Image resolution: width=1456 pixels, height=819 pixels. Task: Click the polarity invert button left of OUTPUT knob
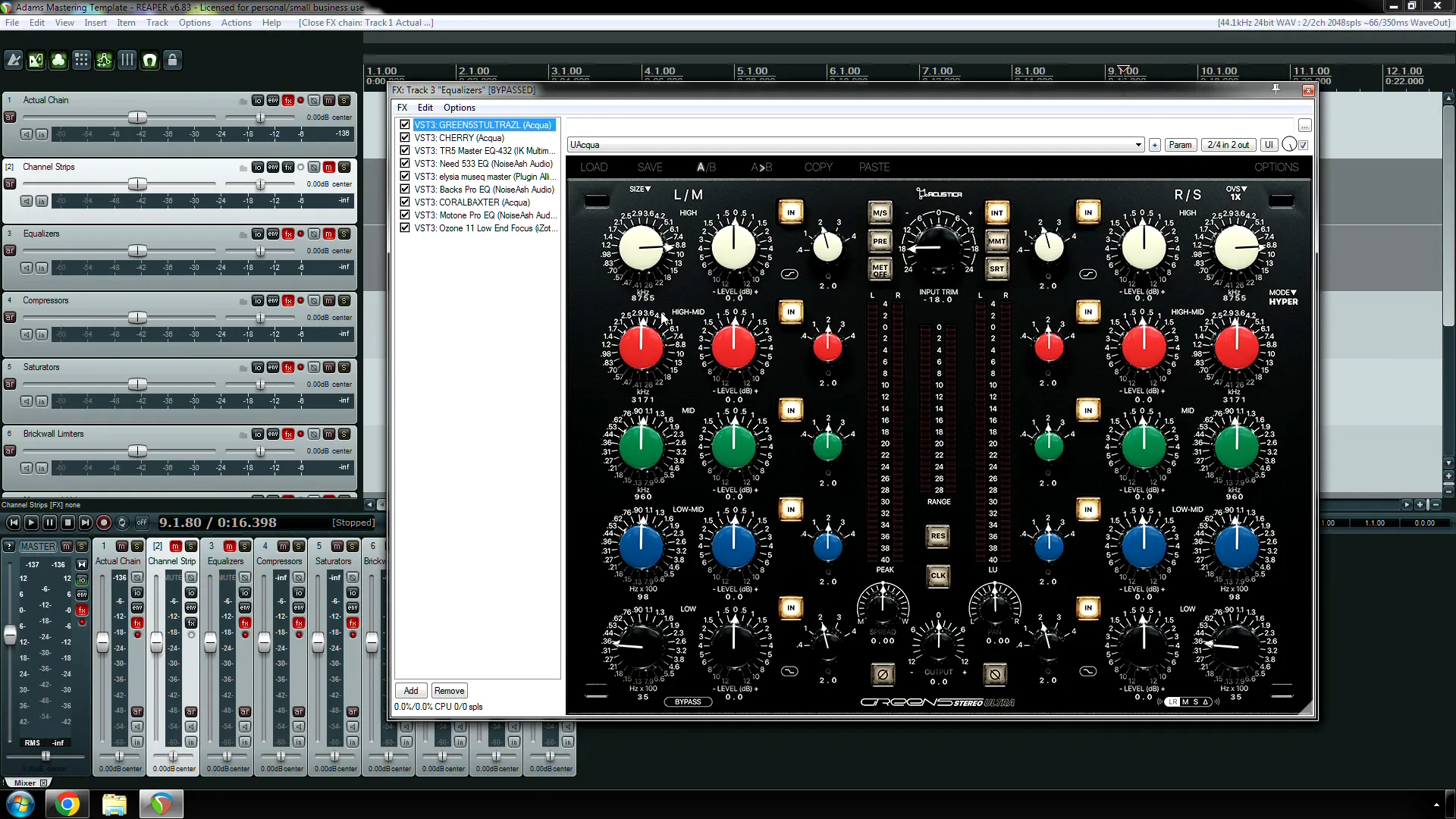(882, 673)
